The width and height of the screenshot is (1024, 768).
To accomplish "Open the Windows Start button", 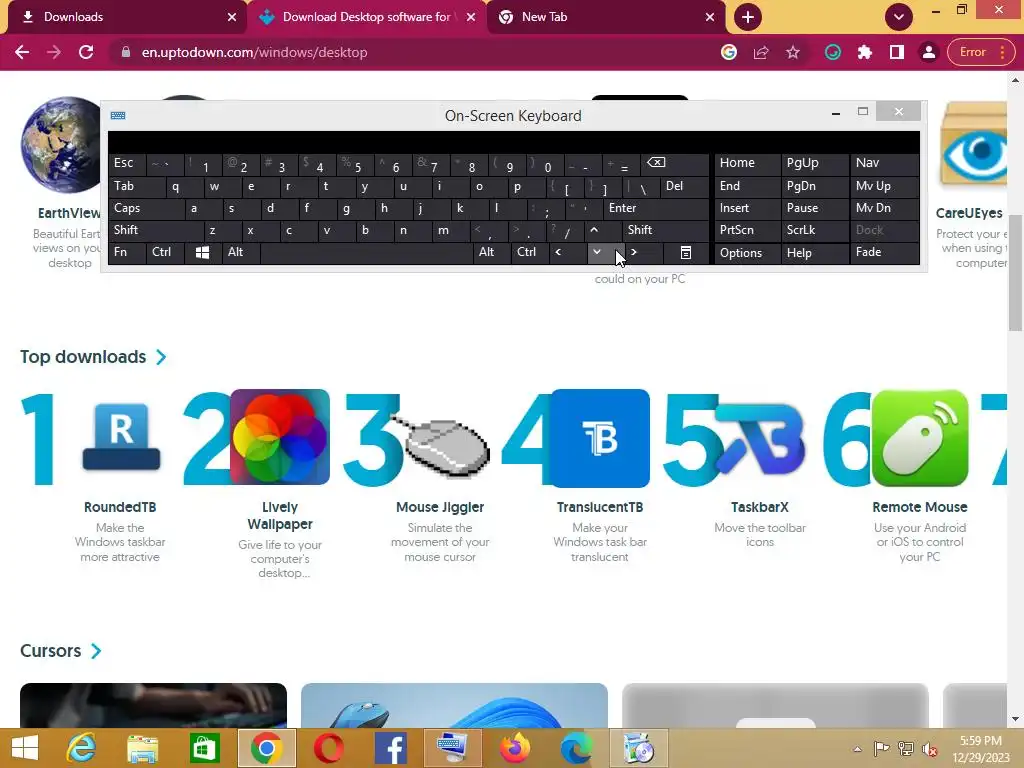I will 25,748.
